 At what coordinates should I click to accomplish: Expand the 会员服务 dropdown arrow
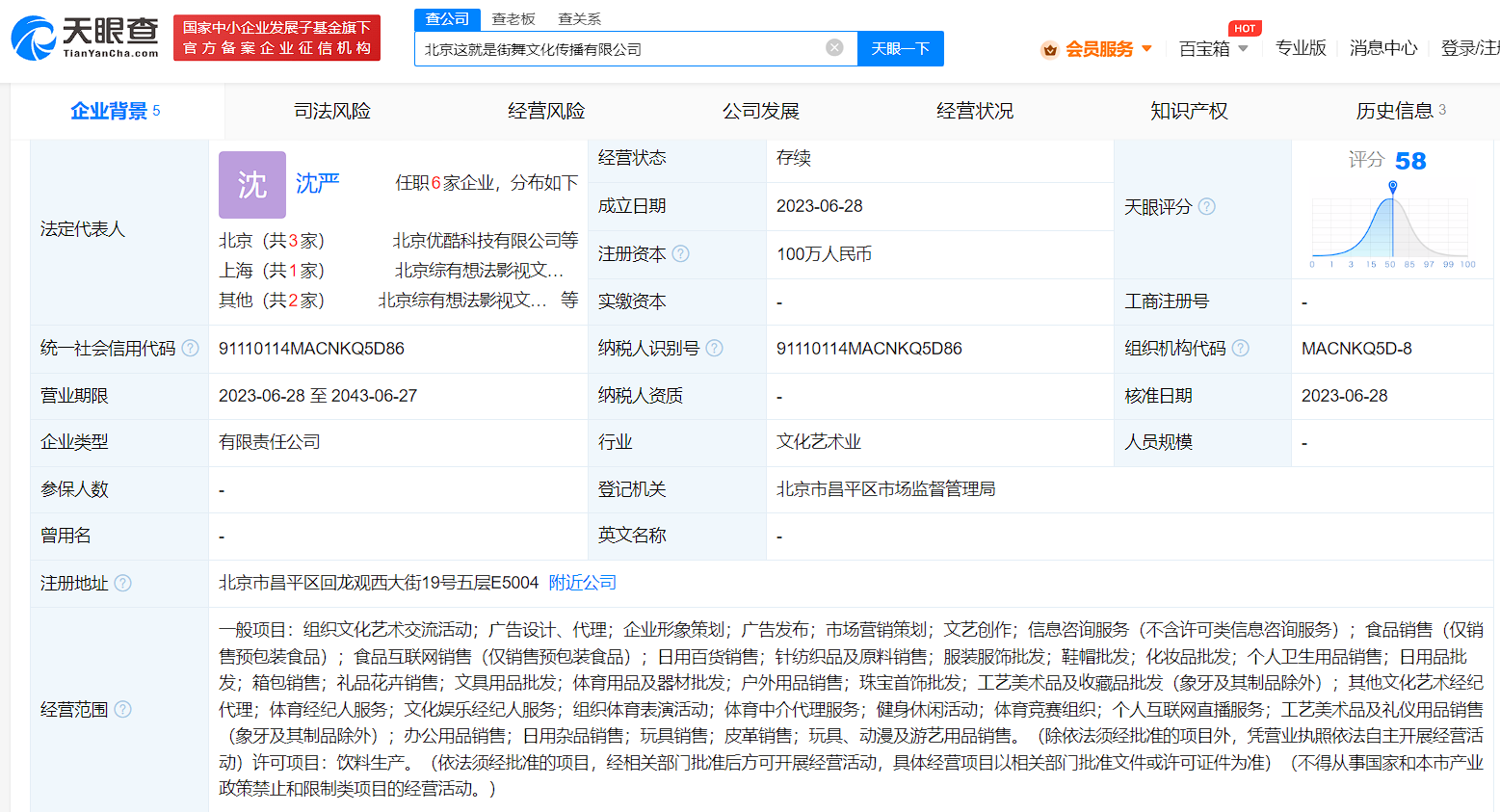pyautogui.click(x=1146, y=48)
